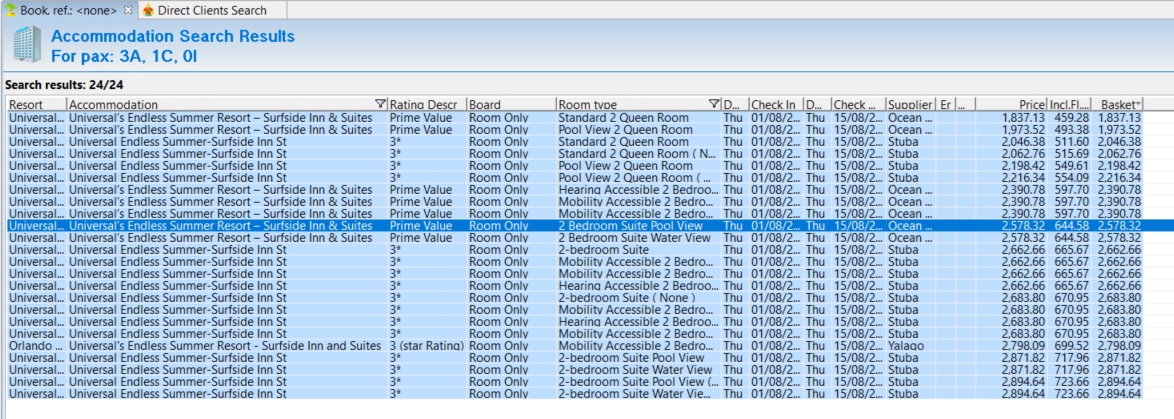Click the palm icon on the Book. ref. tab
The width and height of the screenshot is (1174, 419).
click(x=10, y=10)
